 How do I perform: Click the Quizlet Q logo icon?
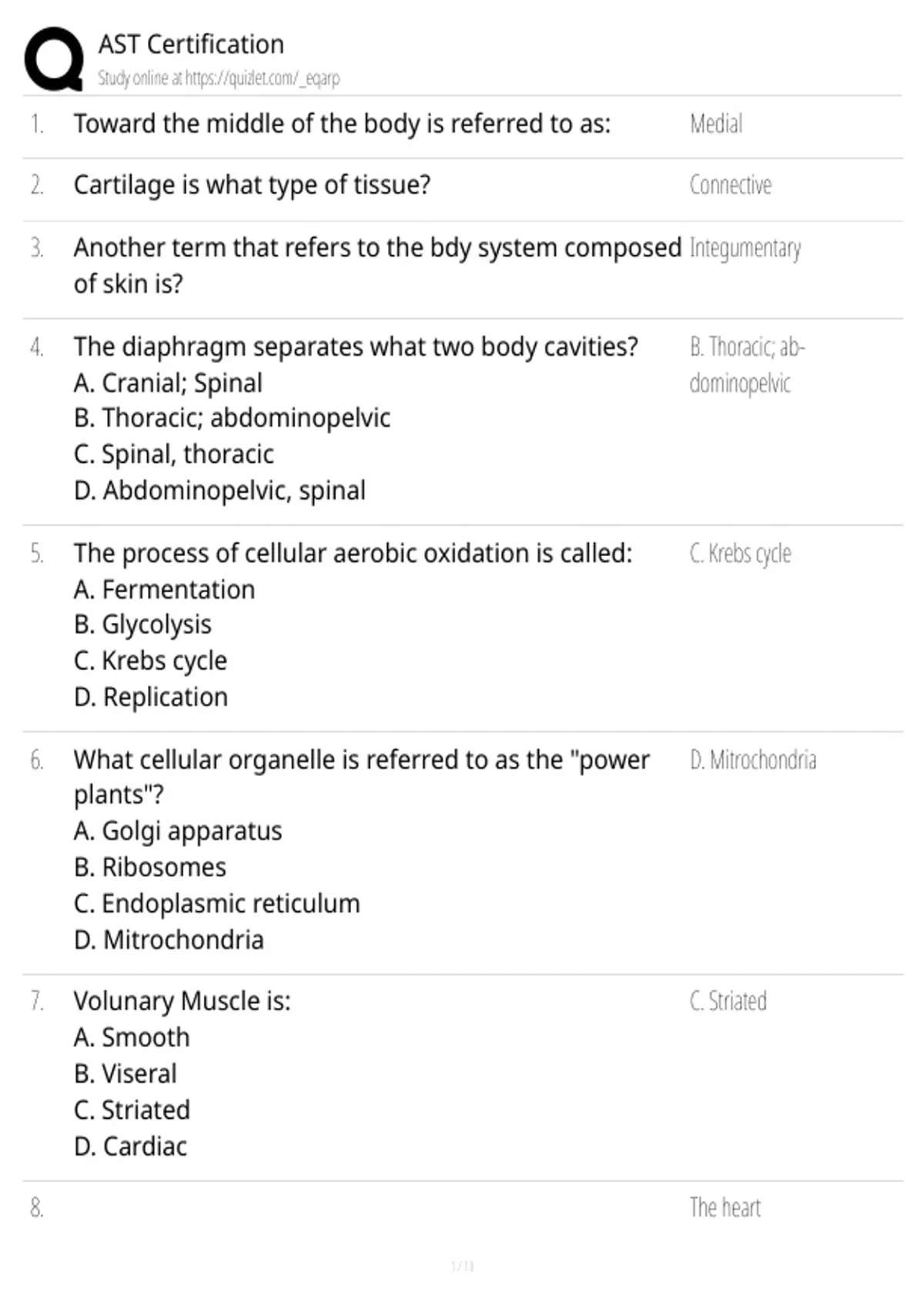(x=54, y=59)
